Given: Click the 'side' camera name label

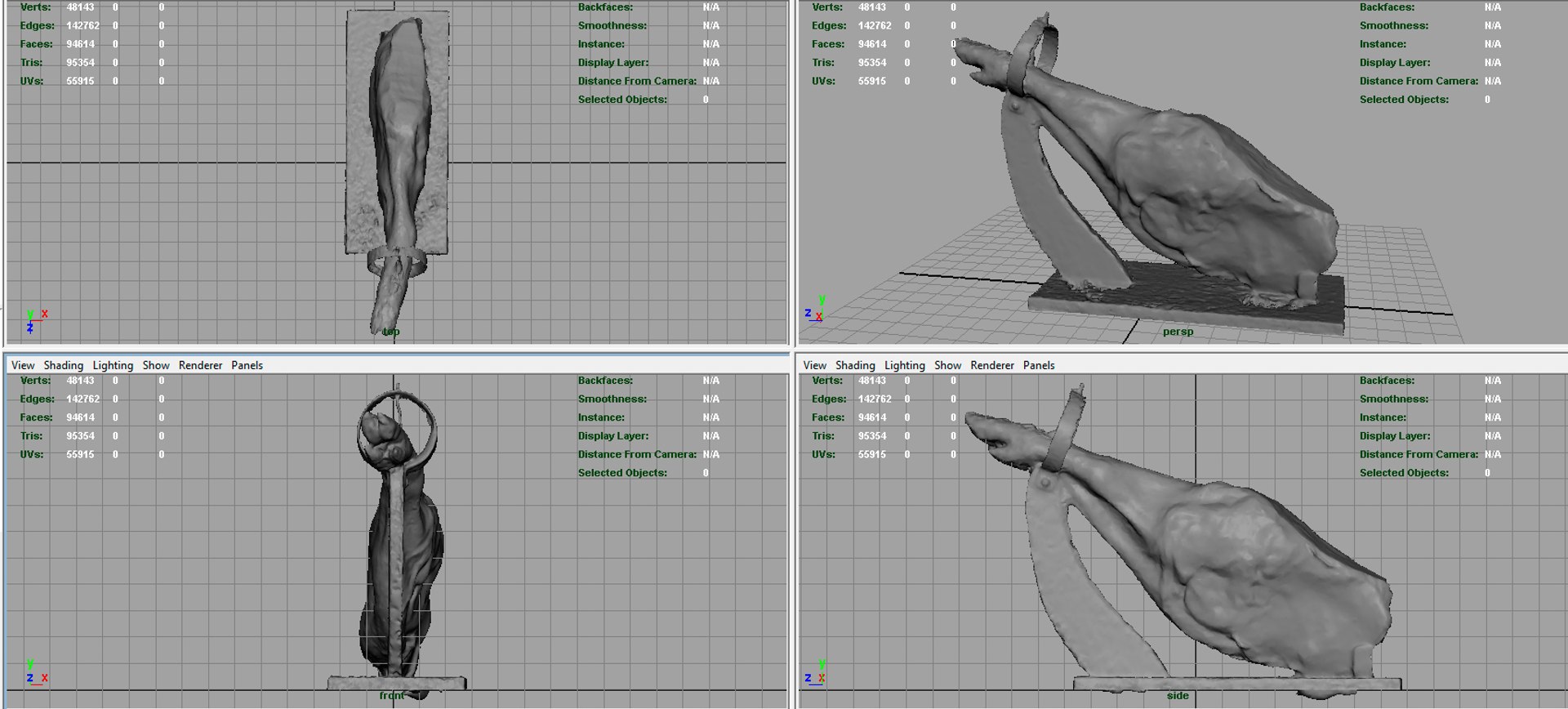Looking at the screenshot, I should point(1178,696).
